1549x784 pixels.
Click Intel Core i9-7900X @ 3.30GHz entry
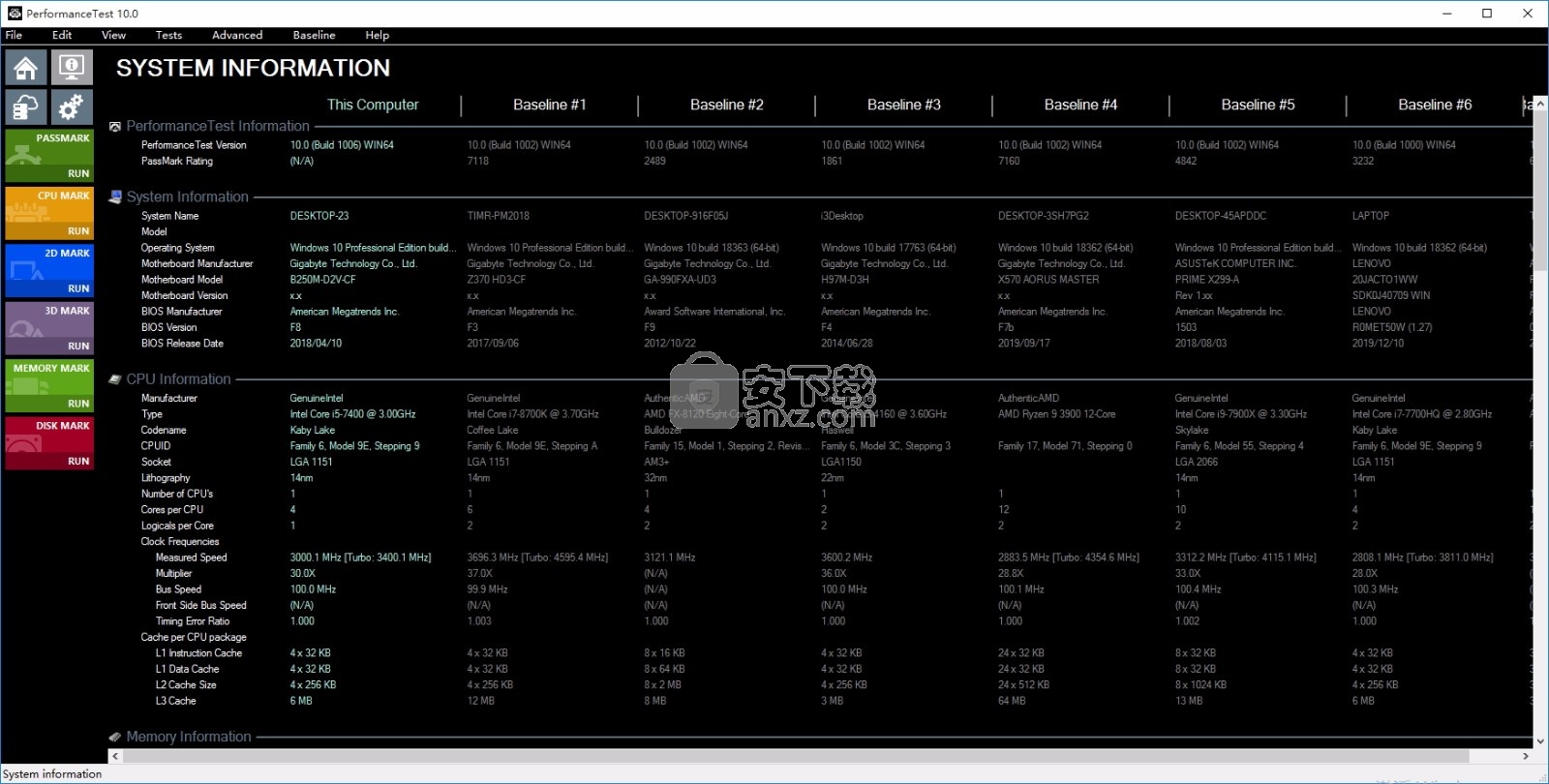click(x=1241, y=414)
